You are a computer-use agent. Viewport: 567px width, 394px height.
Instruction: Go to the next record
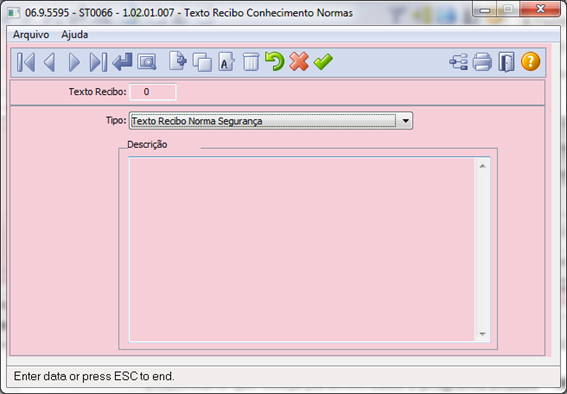(74, 62)
